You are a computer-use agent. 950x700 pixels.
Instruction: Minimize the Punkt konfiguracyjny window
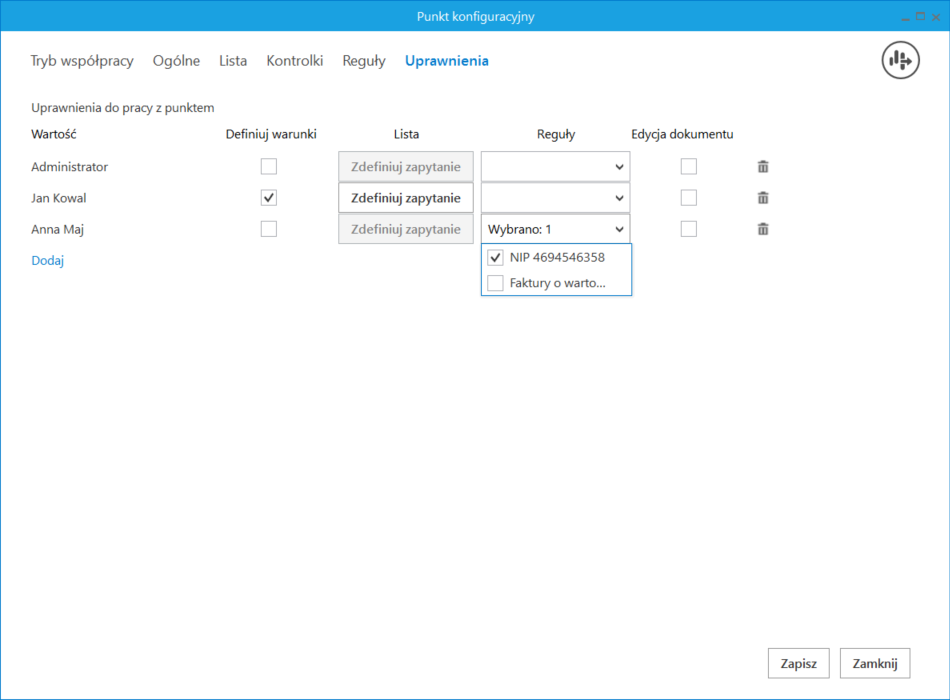905,17
